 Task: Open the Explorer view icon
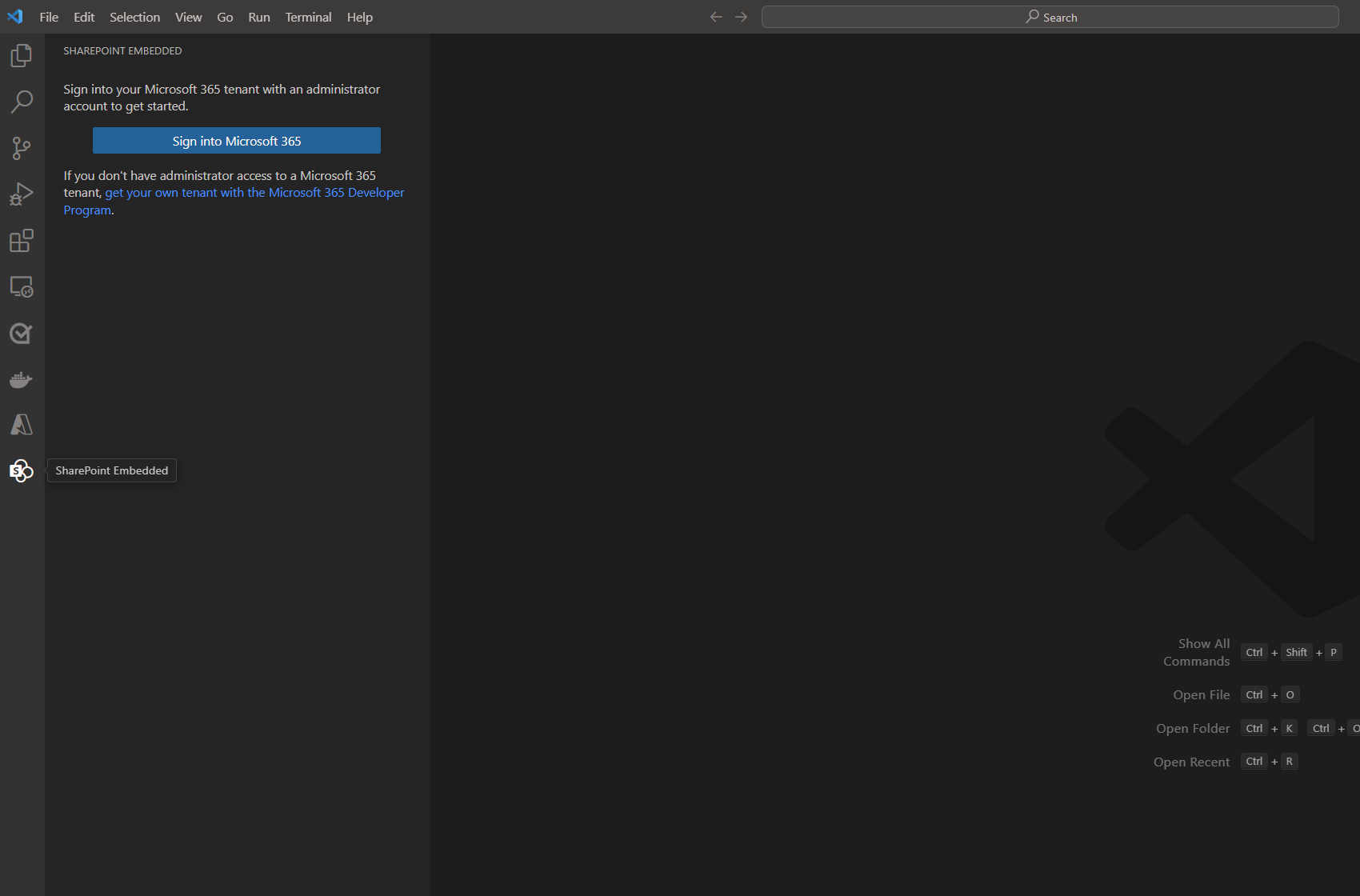[22, 55]
